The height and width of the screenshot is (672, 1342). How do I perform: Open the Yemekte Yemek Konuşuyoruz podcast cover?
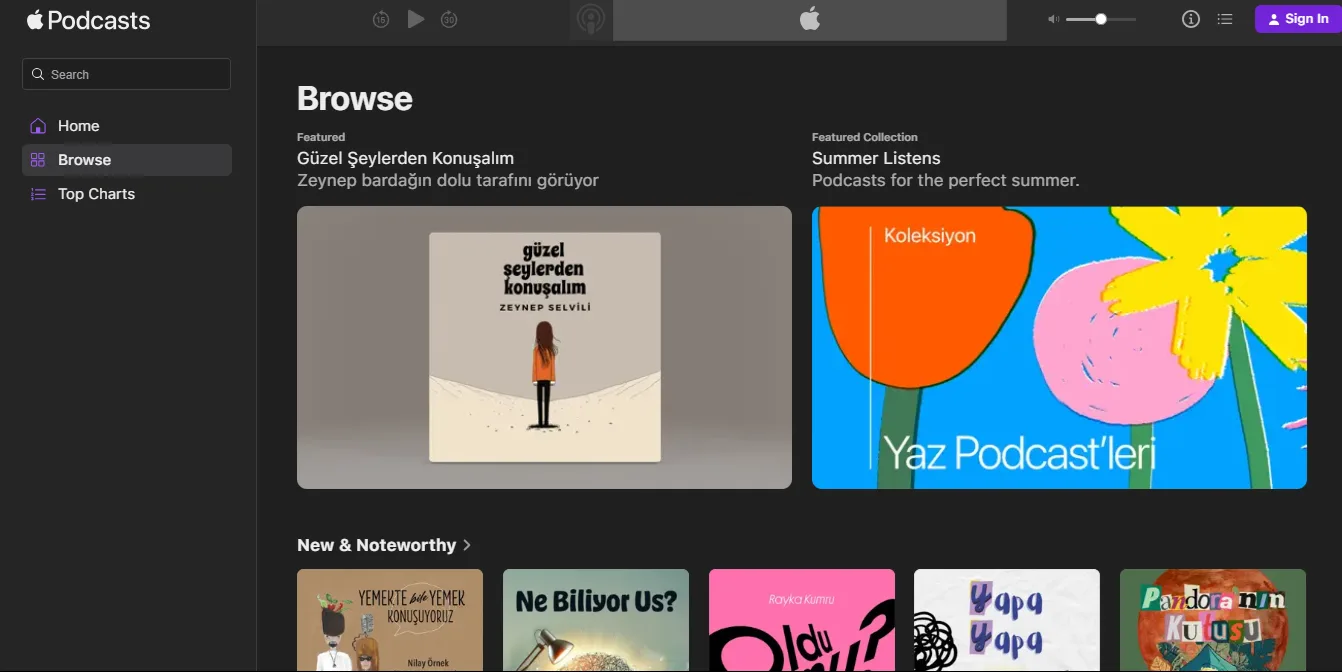(390, 620)
